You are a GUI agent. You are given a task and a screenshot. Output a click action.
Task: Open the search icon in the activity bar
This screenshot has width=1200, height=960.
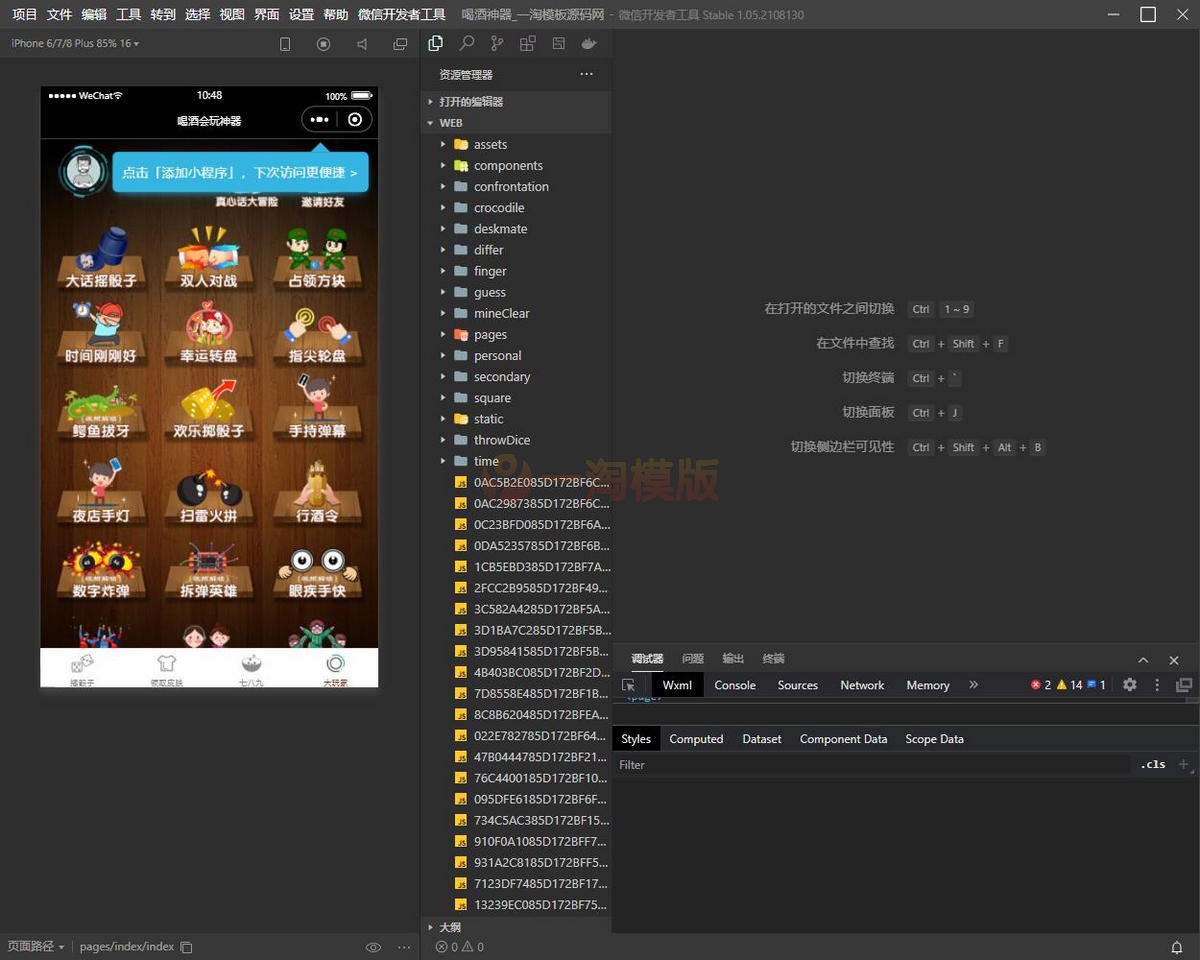click(466, 44)
